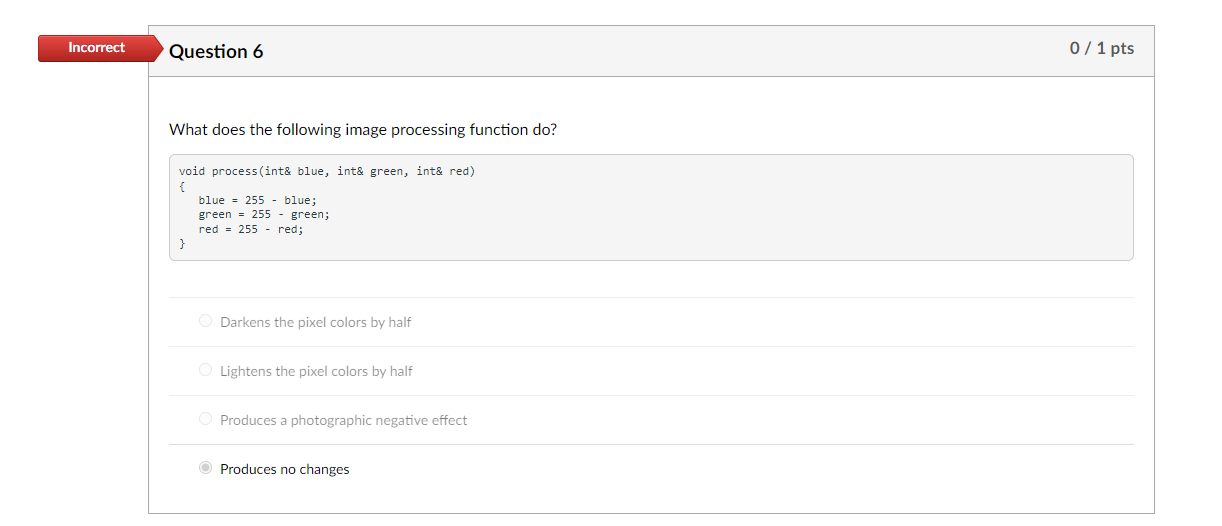
Task: Click the red Incorrect badge
Action: (x=96, y=48)
